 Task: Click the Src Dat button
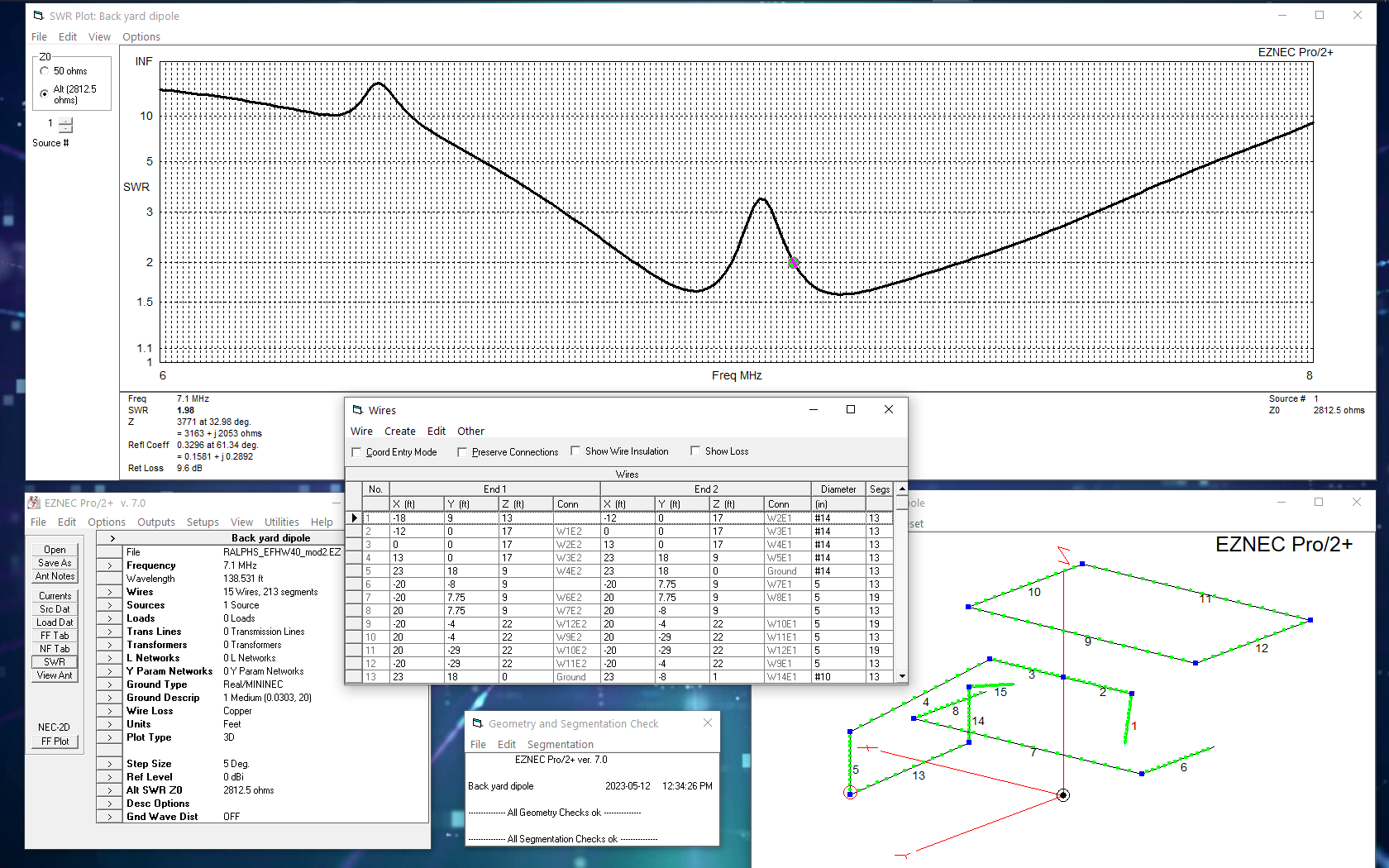pyautogui.click(x=55, y=609)
